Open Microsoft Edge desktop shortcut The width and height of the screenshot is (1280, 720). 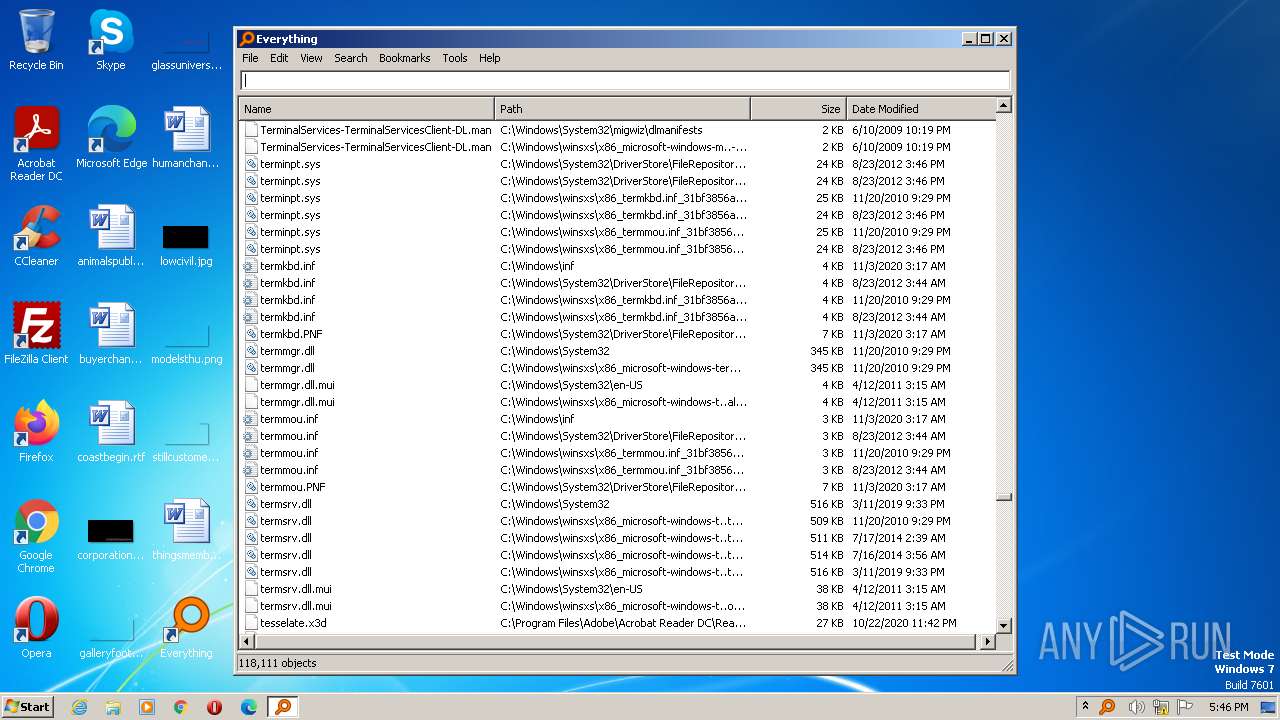111,137
